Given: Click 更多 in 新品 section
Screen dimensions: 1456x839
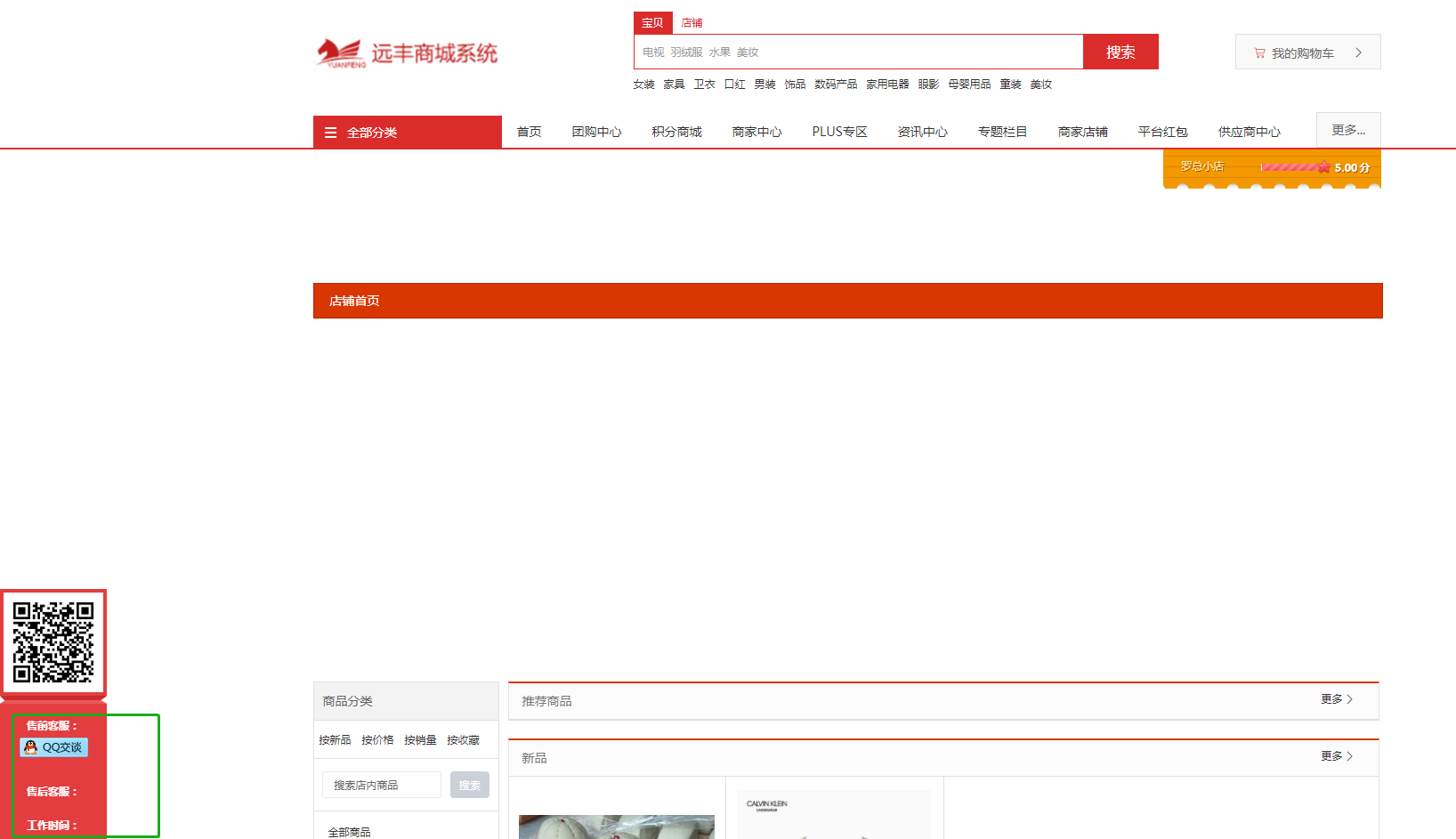Looking at the screenshot, I should pyautogui.click(x=1337, y=756).
